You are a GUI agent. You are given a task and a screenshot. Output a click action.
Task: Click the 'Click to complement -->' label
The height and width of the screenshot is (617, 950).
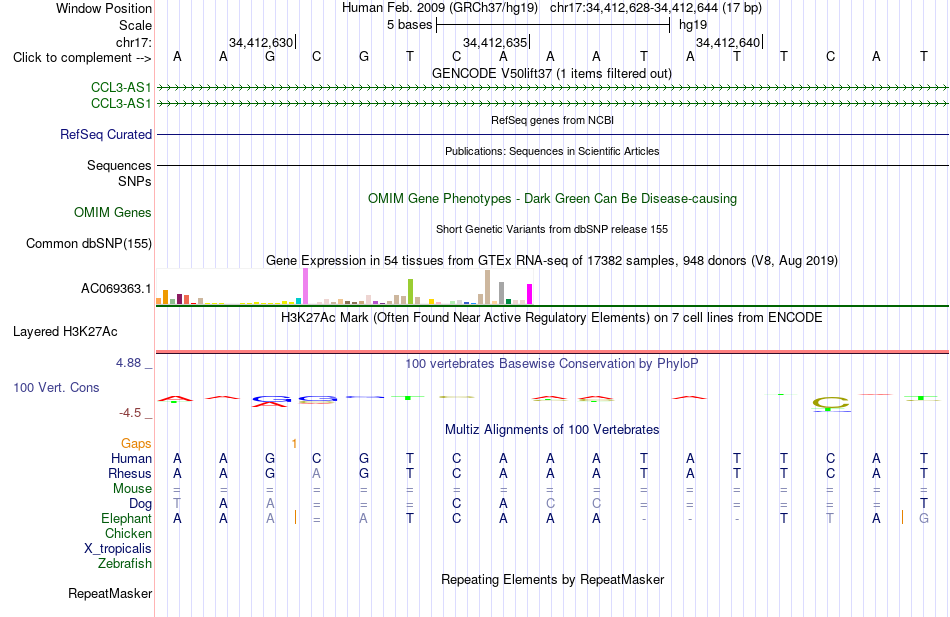point(82,58)
